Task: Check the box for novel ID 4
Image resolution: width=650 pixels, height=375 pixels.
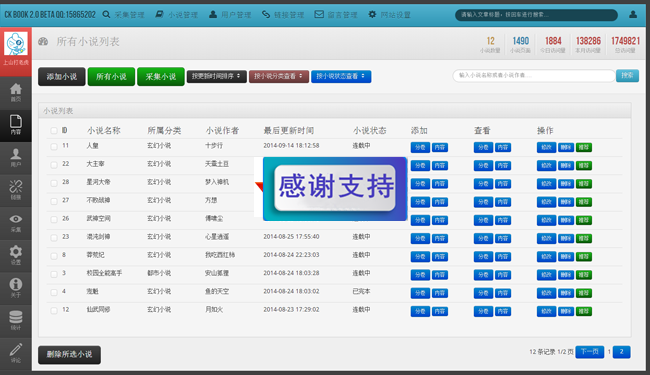Action: [x=54, y=292]
